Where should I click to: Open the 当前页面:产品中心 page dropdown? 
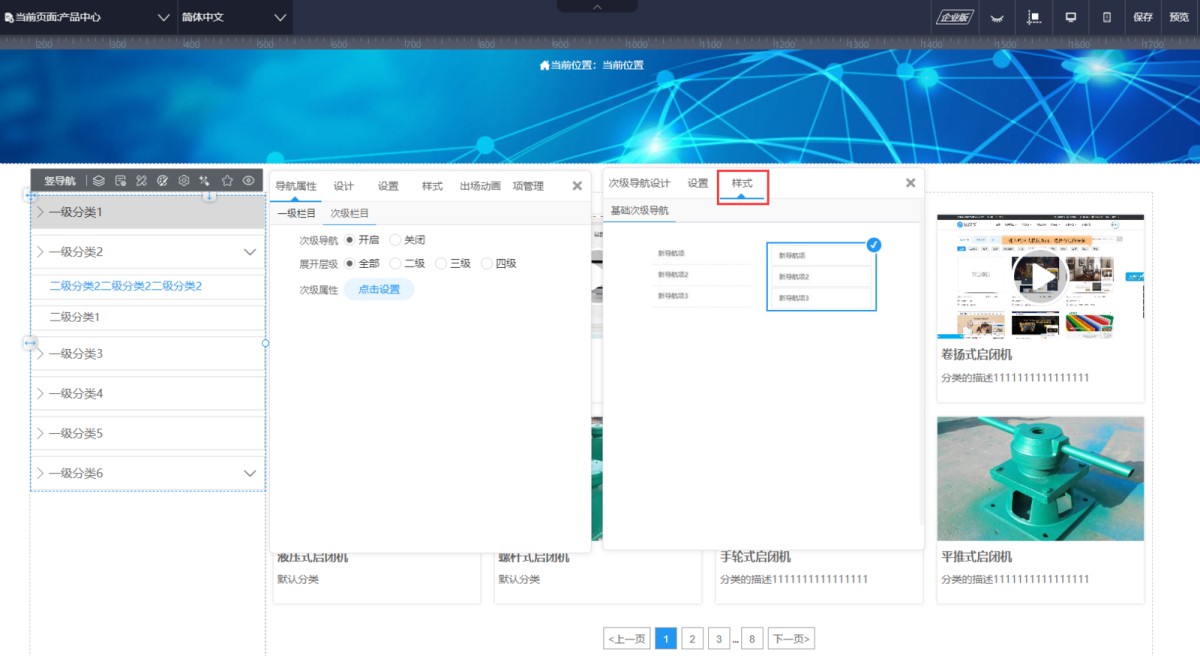pyautogui.click(x=88, y=17)
